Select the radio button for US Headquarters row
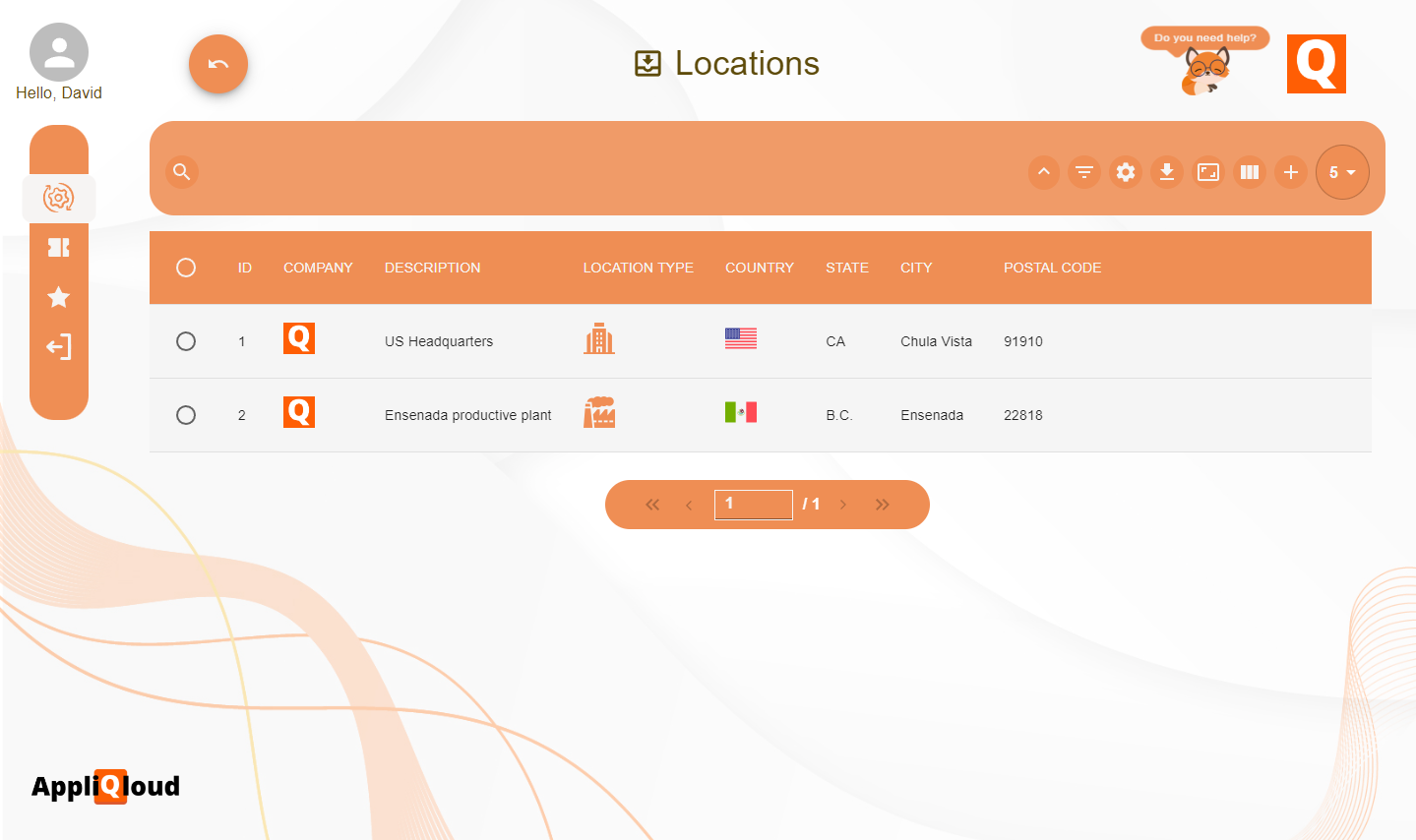The image size is (1416, 840). (x=186, y=341)
